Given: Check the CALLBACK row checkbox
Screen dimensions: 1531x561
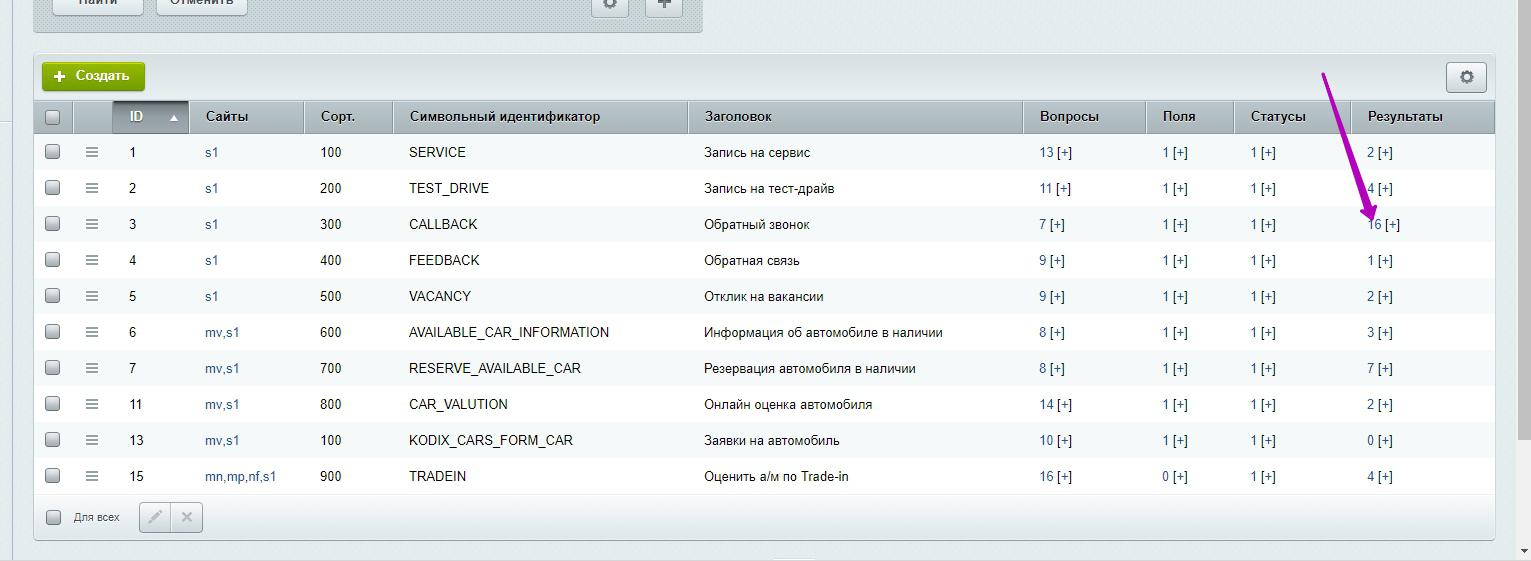Looking at the screenshot, I should [53, 224].
